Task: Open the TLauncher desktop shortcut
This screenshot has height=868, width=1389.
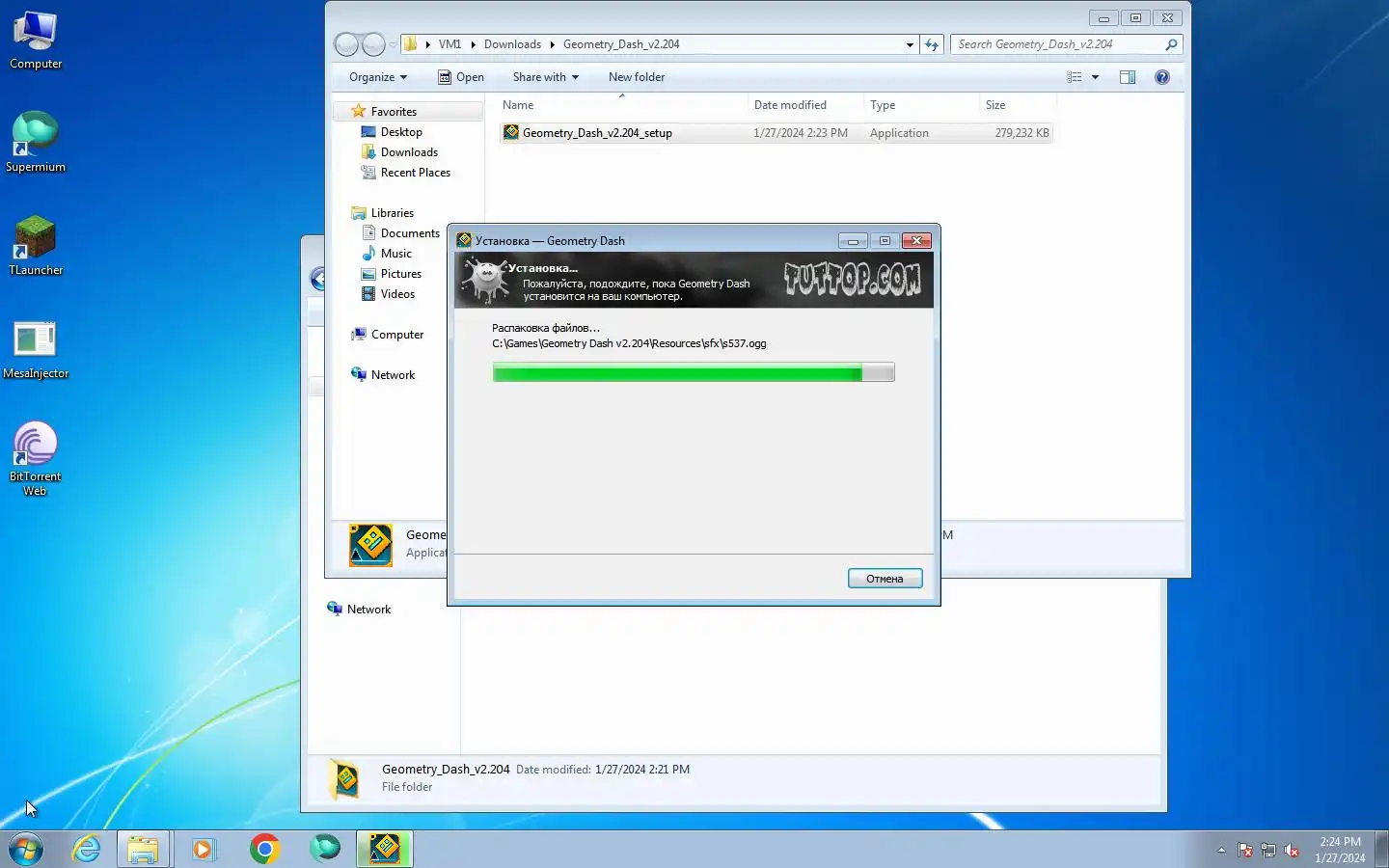Action: [x=36, y=246]
